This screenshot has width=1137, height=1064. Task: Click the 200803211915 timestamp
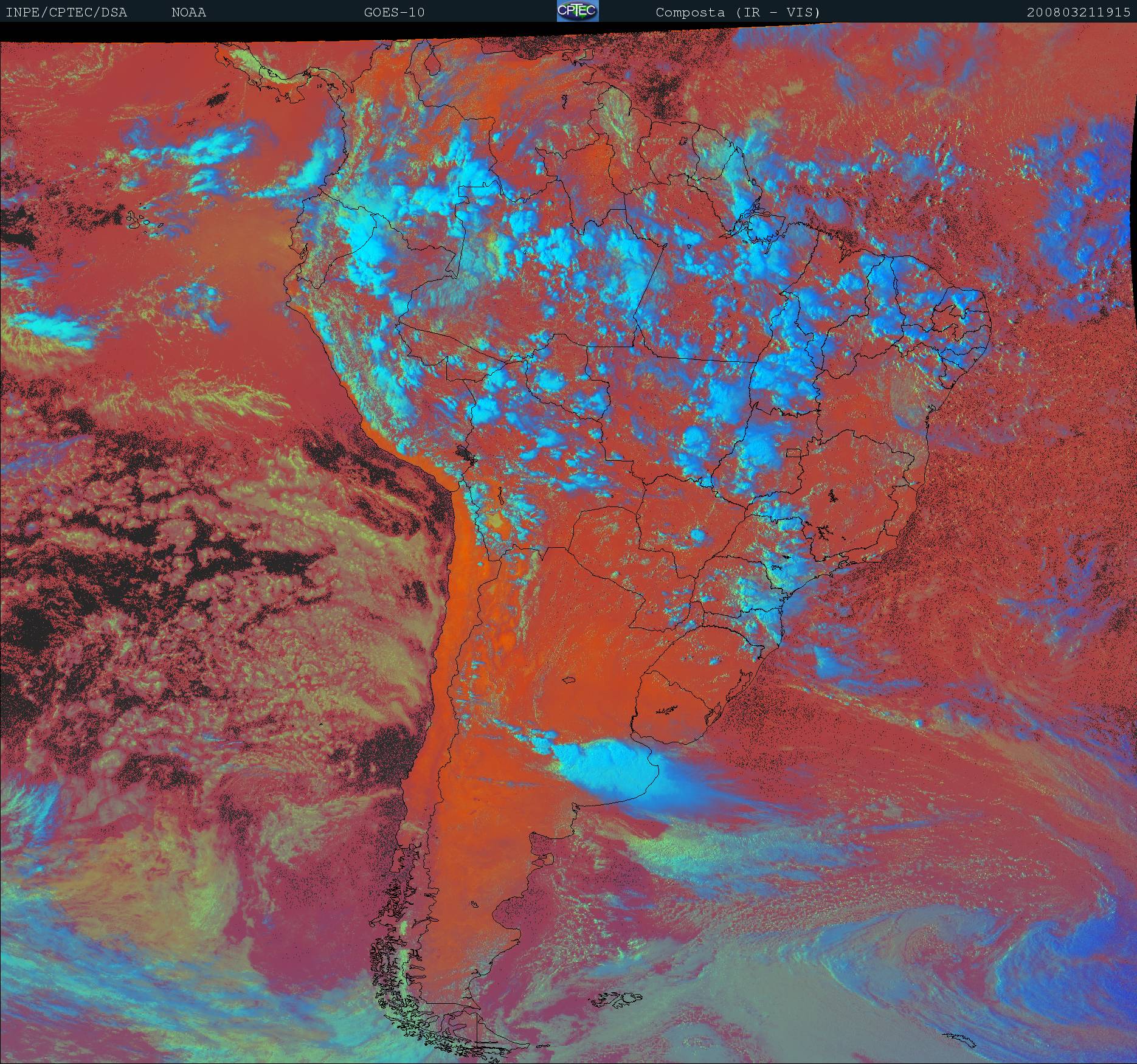[1079, 12]
